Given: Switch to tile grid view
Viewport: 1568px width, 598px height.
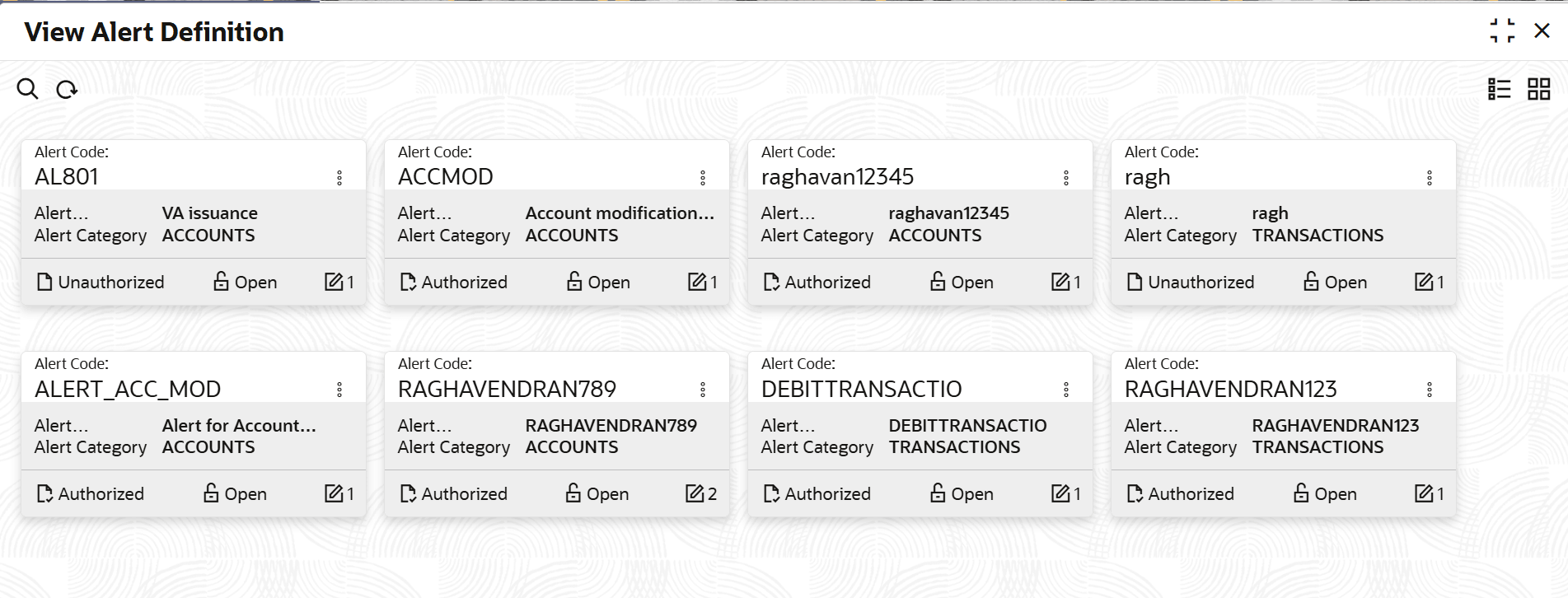Looking at the screenshot, I should coord(1538,89).
